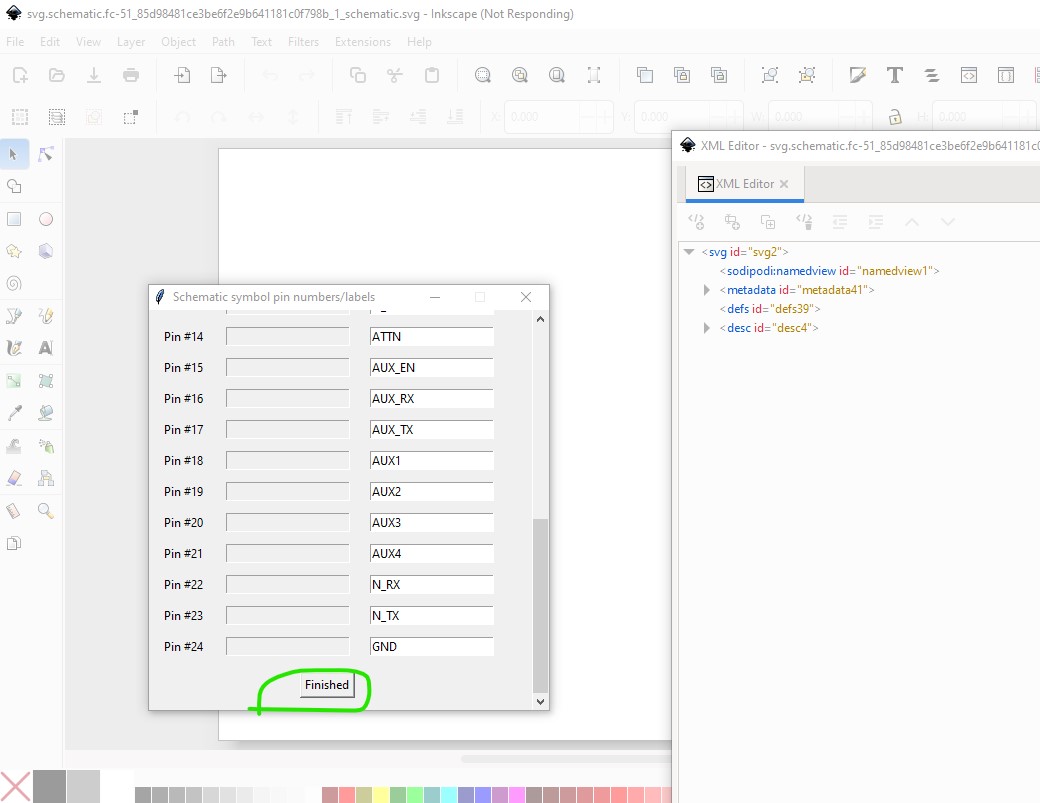Viewport: 1040px width, 803px height.
Task: Select the 3D Box tool
Action: point(45,251)
